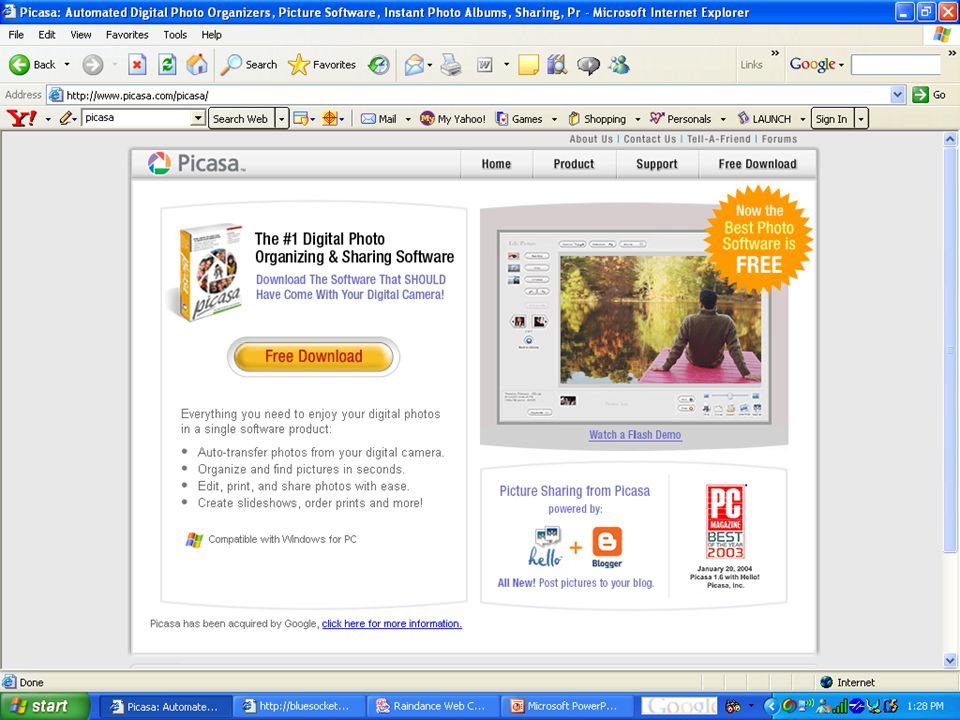Click the Yahoo toolbar pencil icon
The height and width of the screenshot is (720, 960).
click(66, 118)
